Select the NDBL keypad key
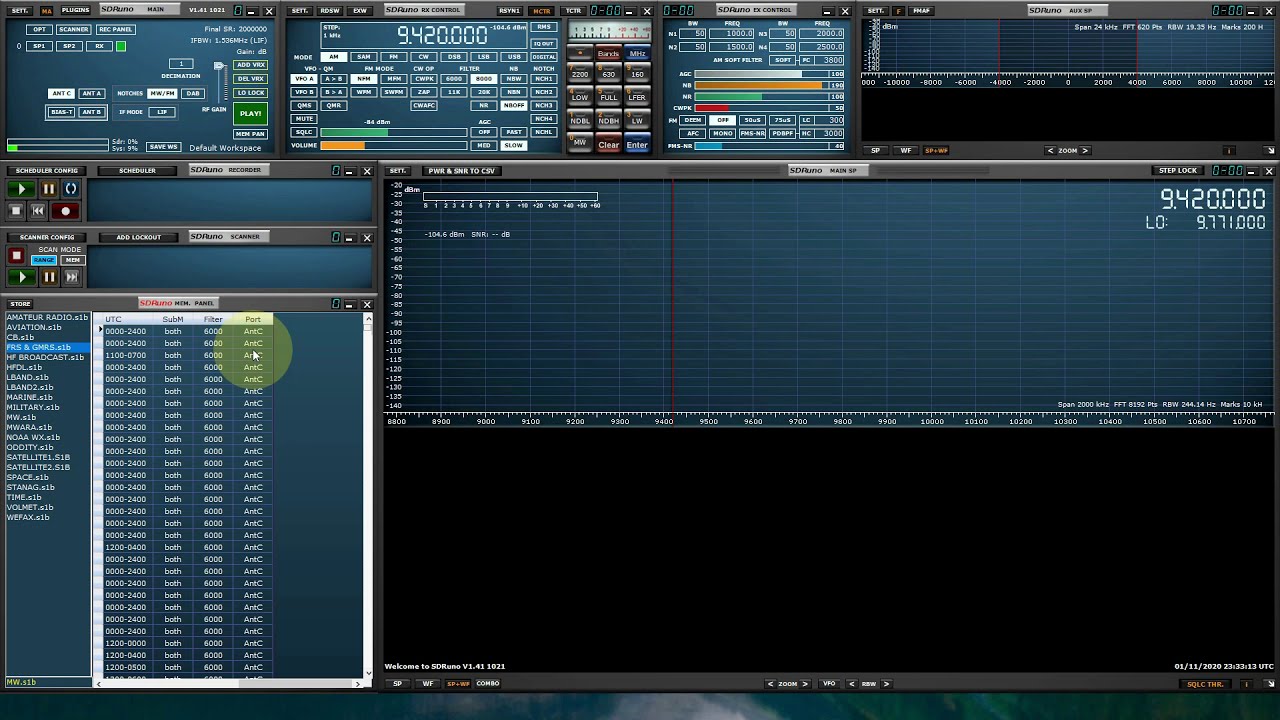This screenshot has width=1280, height=720. (580, 121)
